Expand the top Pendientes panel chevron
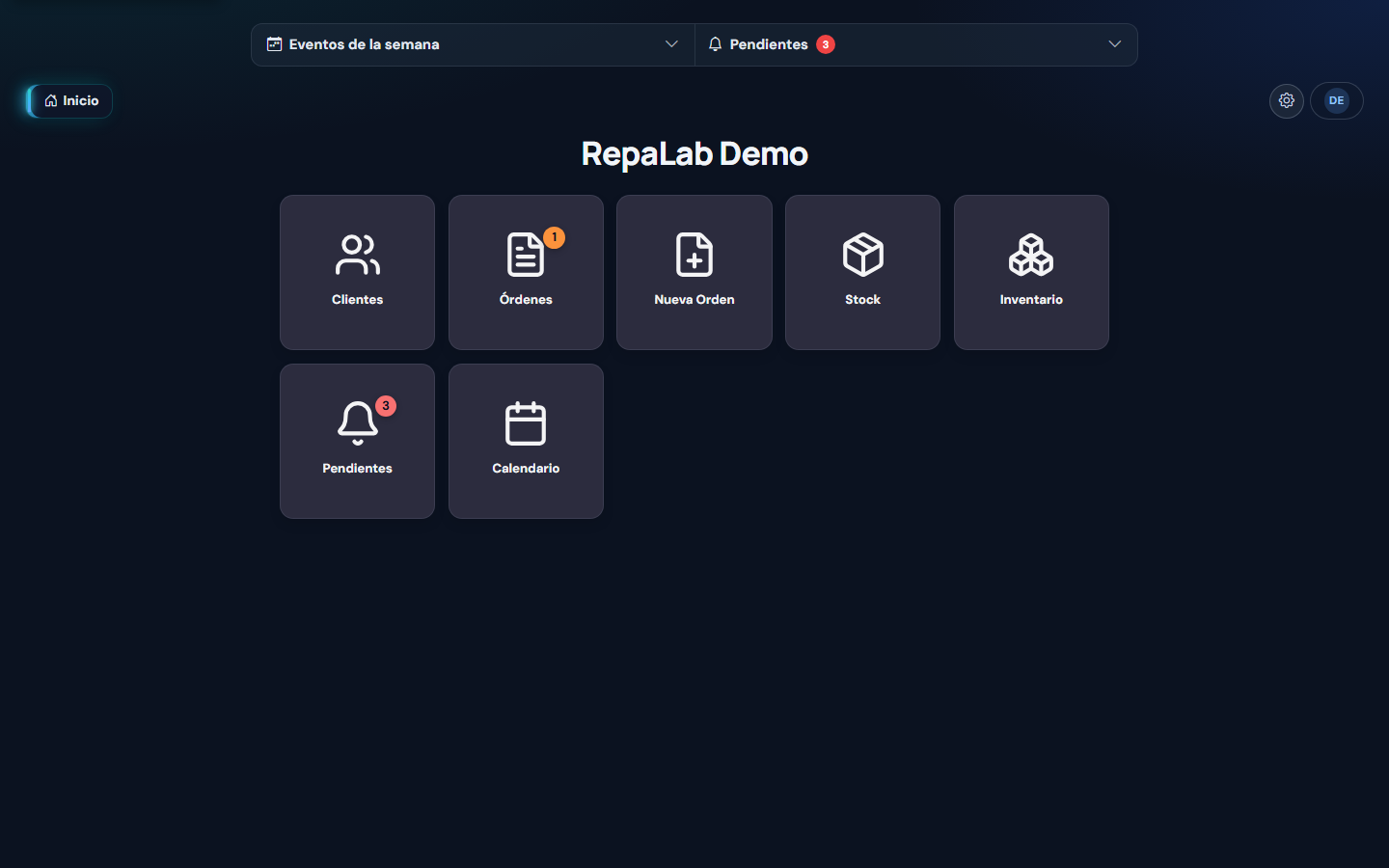This screenshot has height=868, width=1389. click(1115, 44)
